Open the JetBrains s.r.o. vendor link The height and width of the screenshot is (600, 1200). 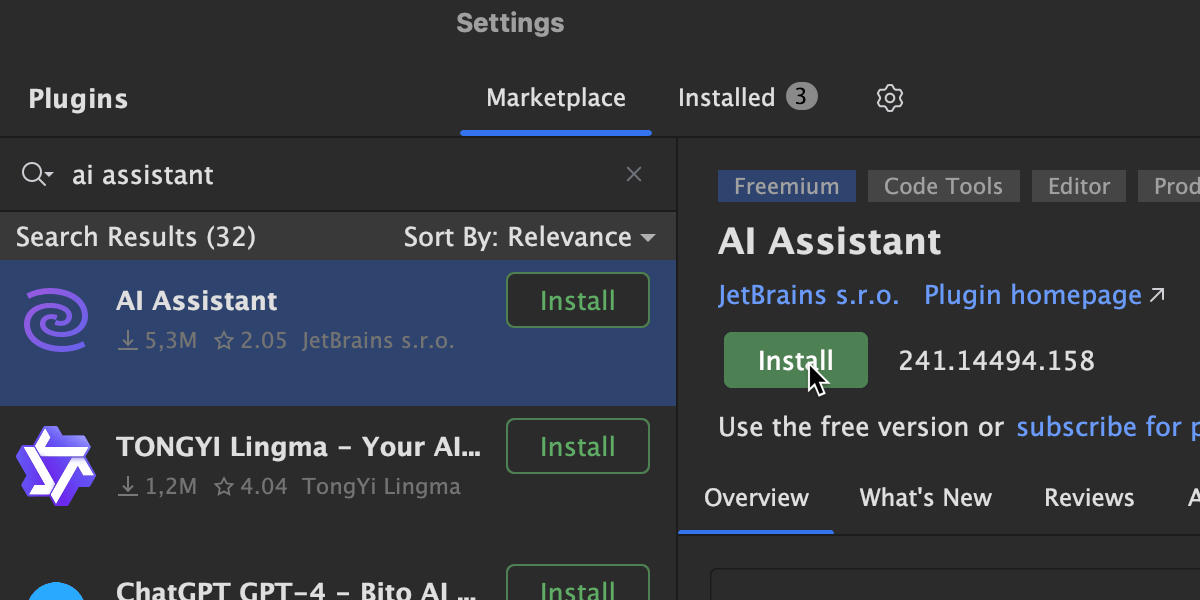point(808,296)
